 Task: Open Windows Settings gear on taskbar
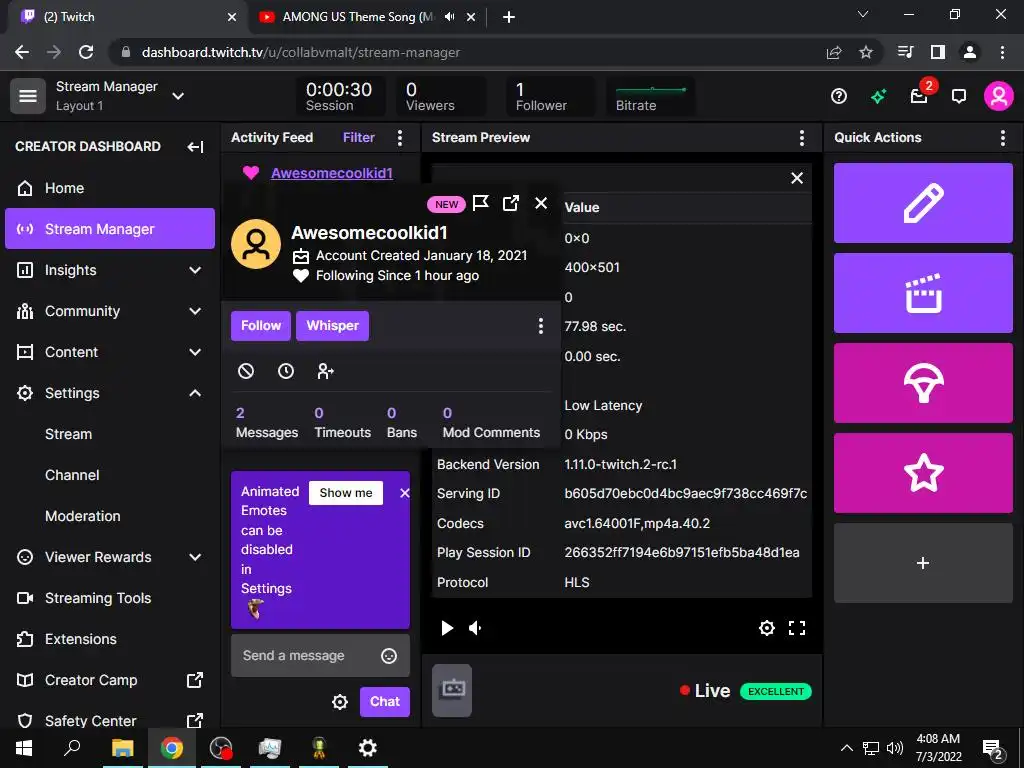[368, 748]
